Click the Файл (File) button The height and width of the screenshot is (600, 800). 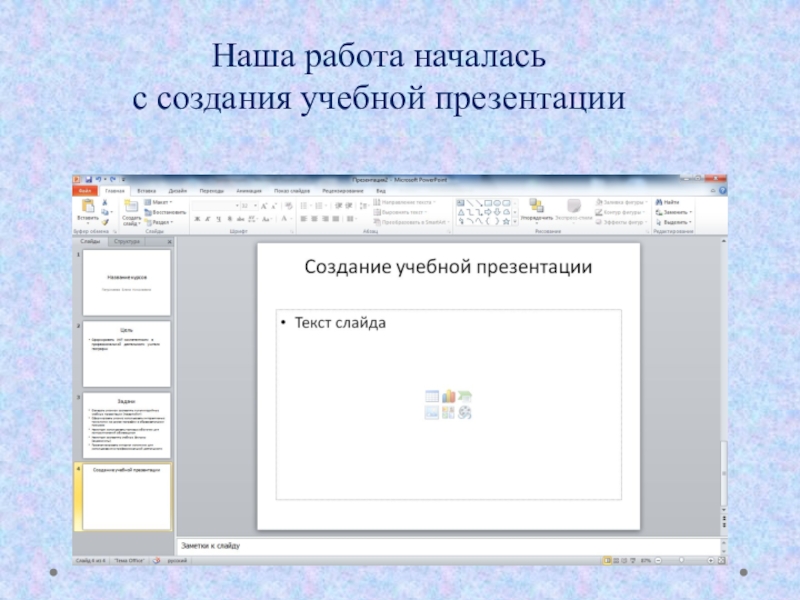click(x=85, y=190)
